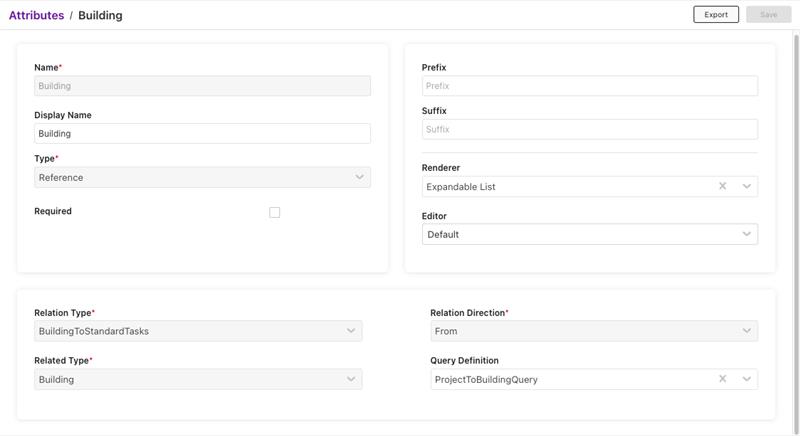This screenshot has height=436, width=800.
Task: Click the Editor label
Action: pyautogui.click(x=434, y=216)
